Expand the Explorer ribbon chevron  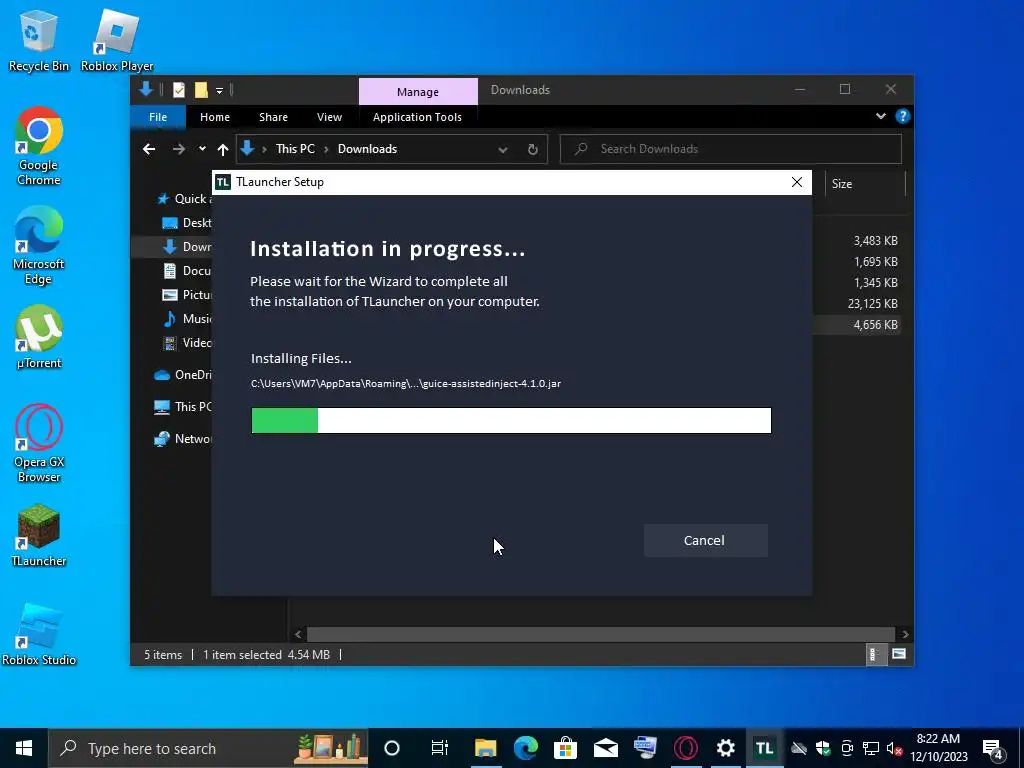click(x=881, y=116)
